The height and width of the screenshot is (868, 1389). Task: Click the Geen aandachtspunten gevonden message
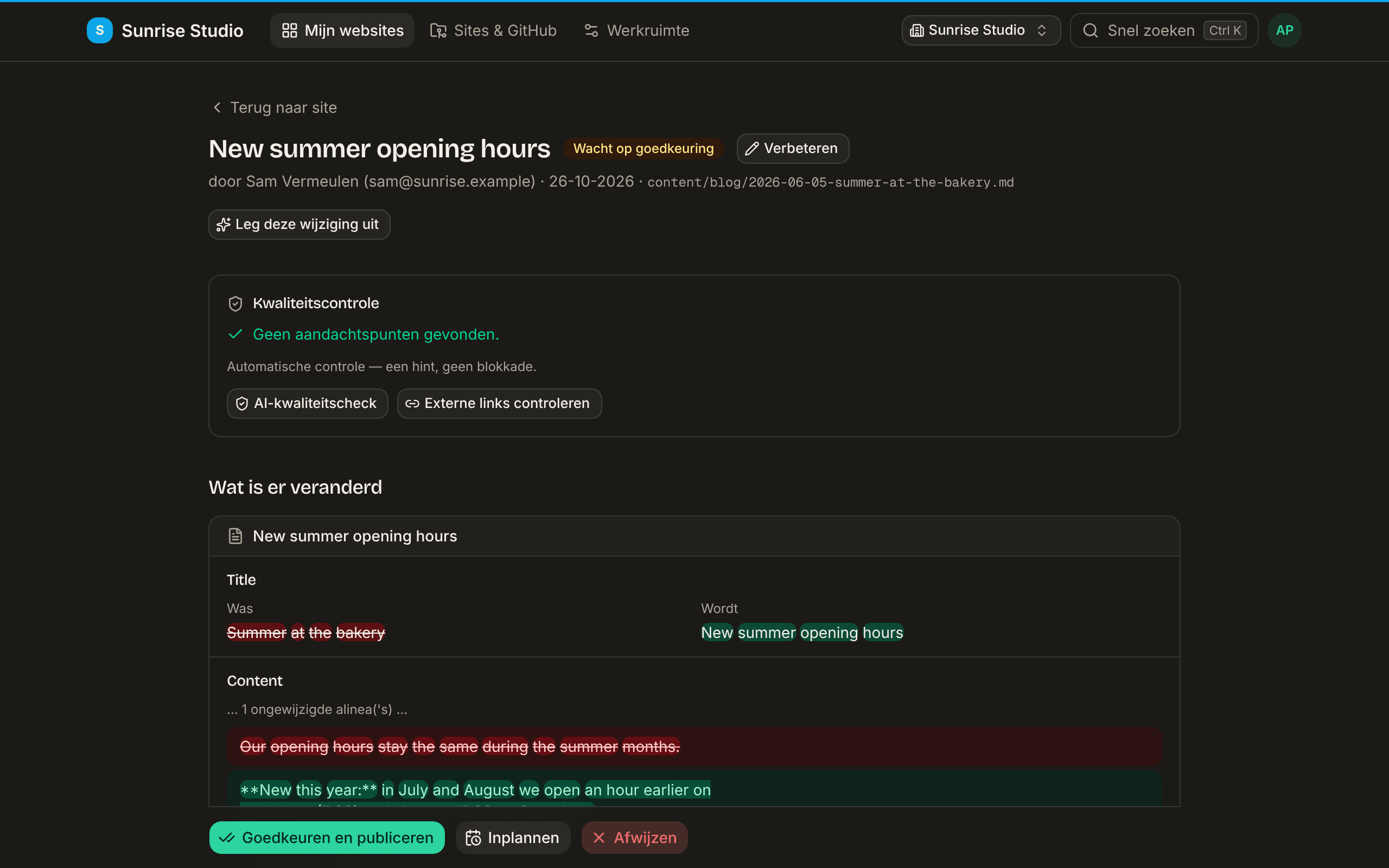(376, 334)
